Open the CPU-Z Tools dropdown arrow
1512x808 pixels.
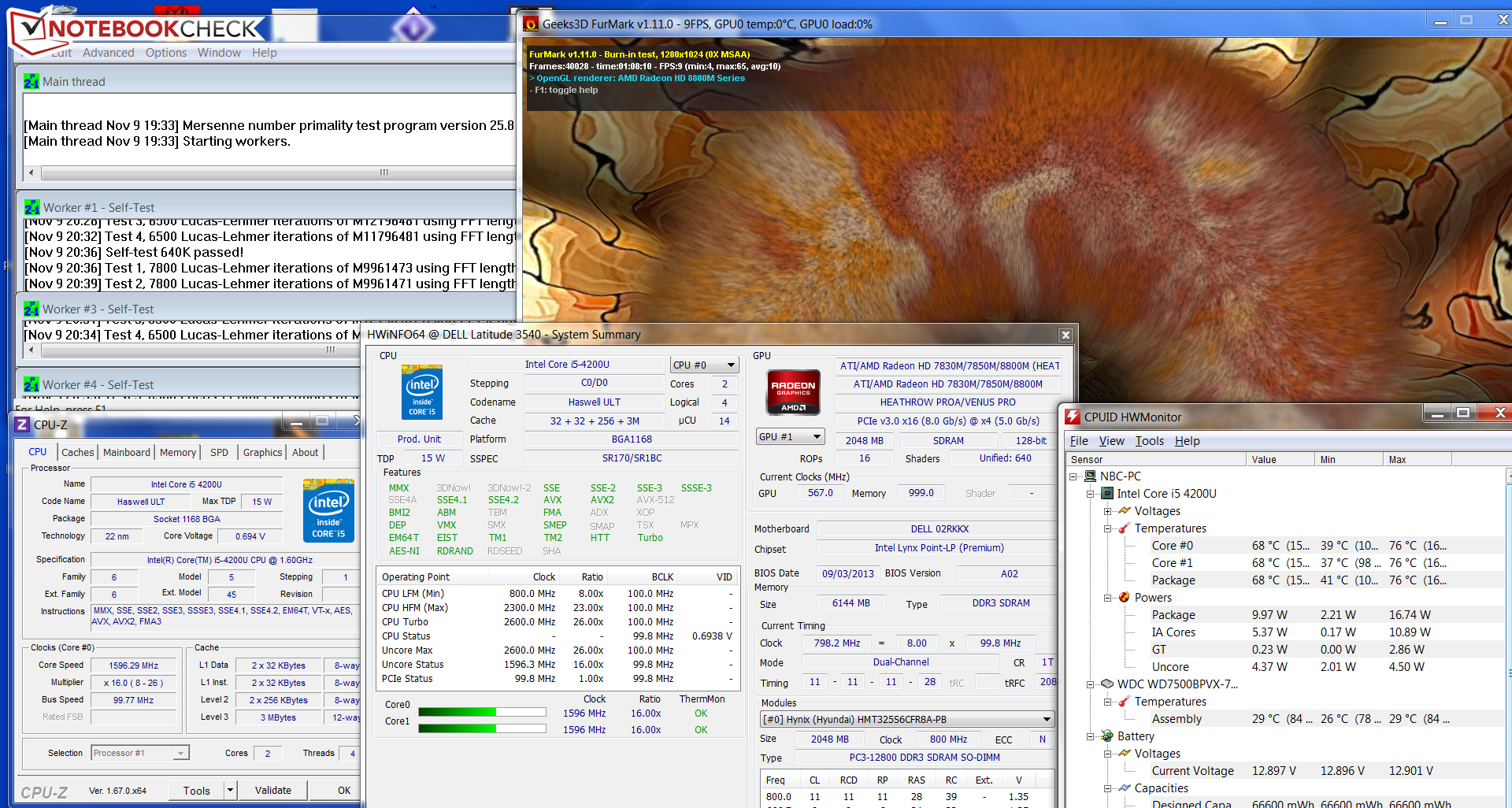[x=230, y=790]
